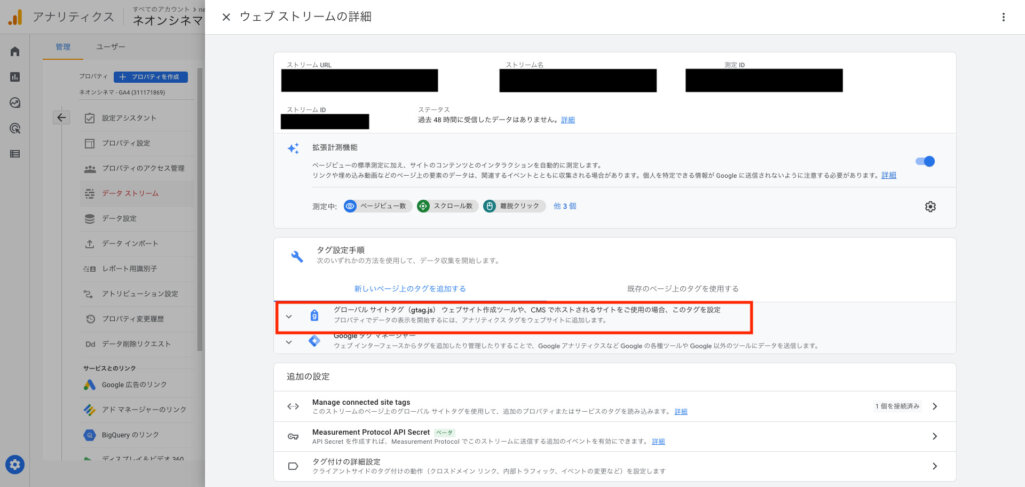This screenshot has height=487, width=1025.
Task: Switch to the 管理 tab
Action: [x=63, y=47]
